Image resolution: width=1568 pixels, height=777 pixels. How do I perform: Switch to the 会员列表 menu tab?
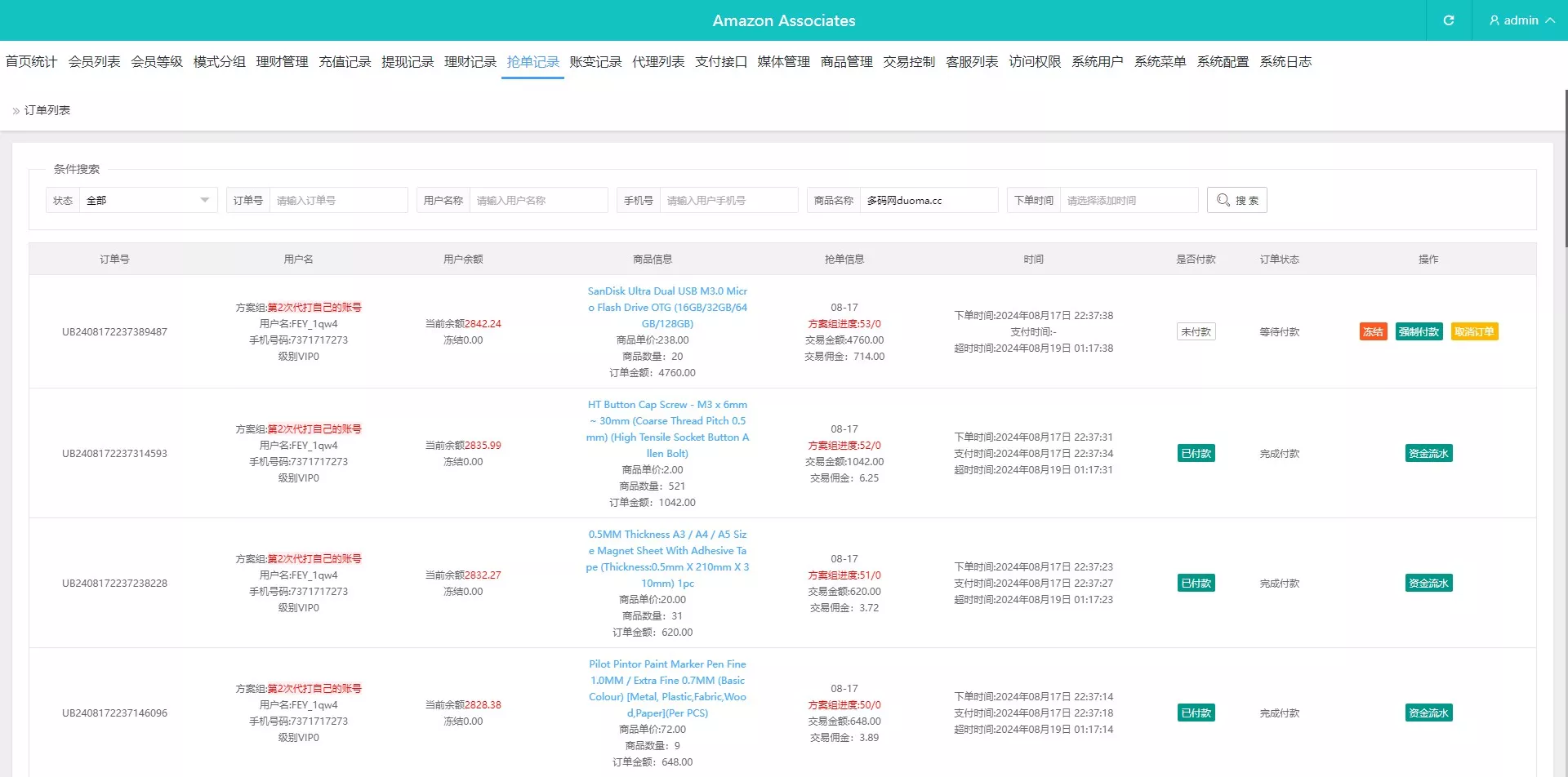(94, 62)
